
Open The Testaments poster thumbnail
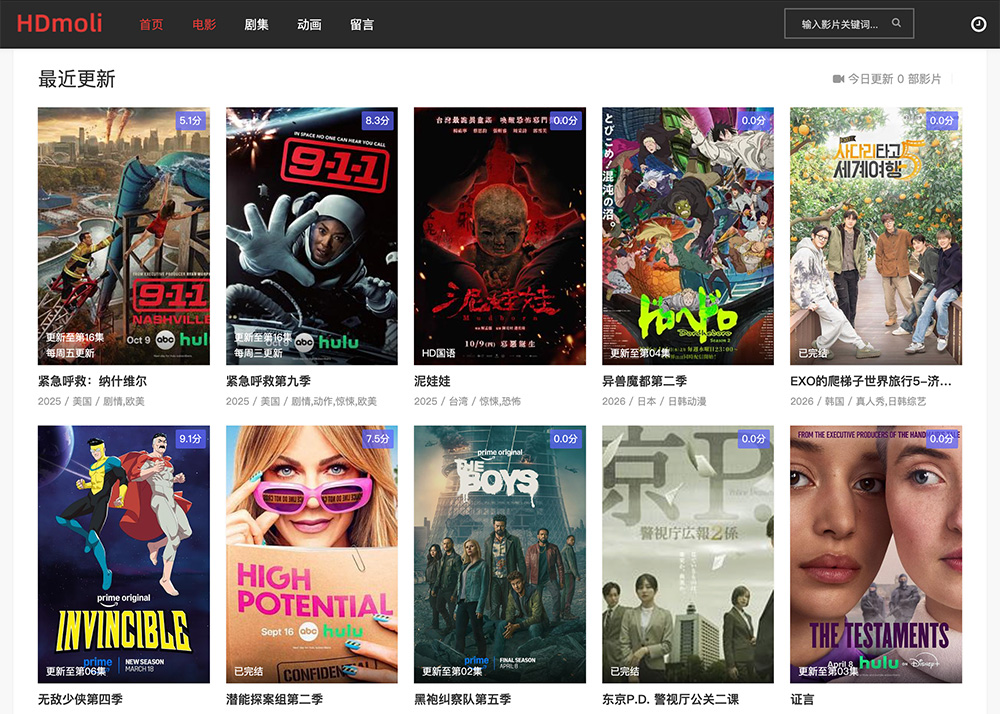pyautogui.click(x=875, y=554)
